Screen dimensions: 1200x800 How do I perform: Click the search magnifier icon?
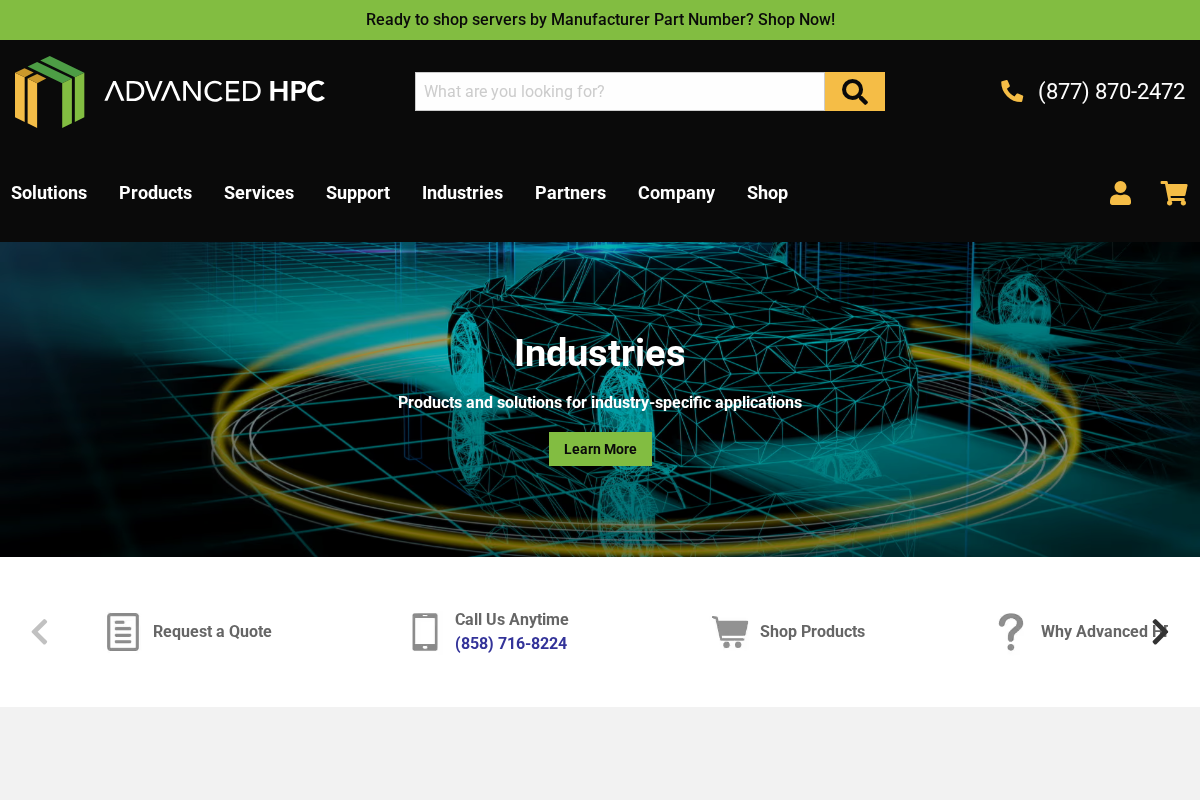pyautogui.click(x=854, y=91)
